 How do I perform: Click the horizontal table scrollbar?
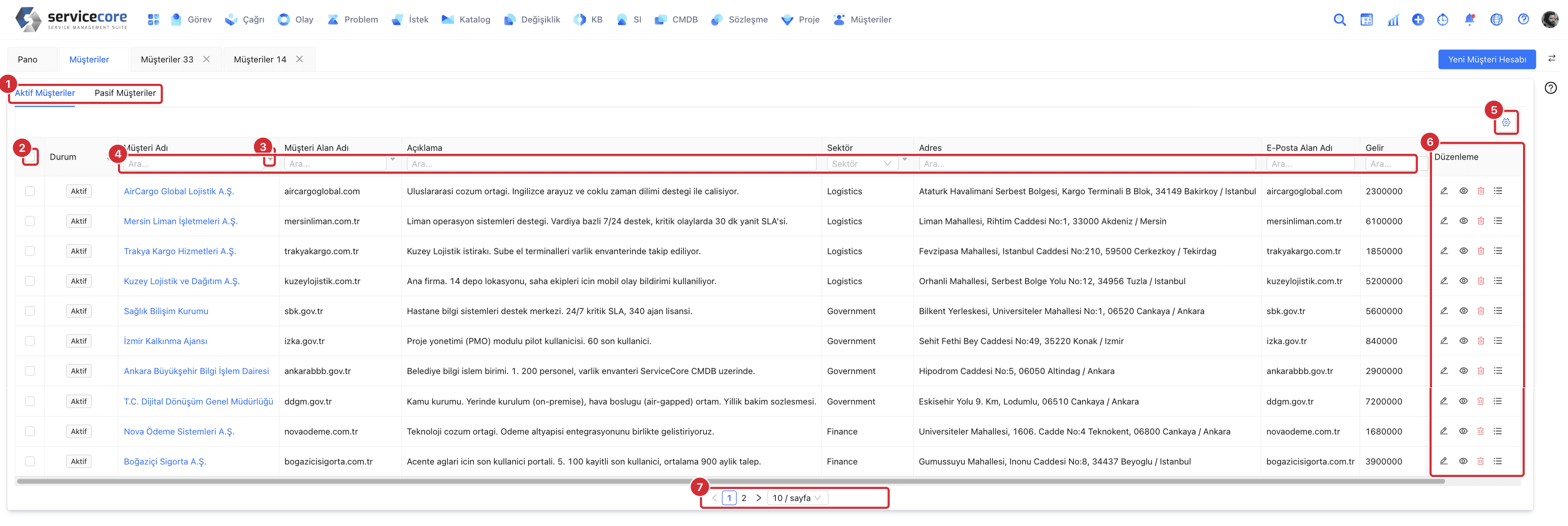[730, 481]
